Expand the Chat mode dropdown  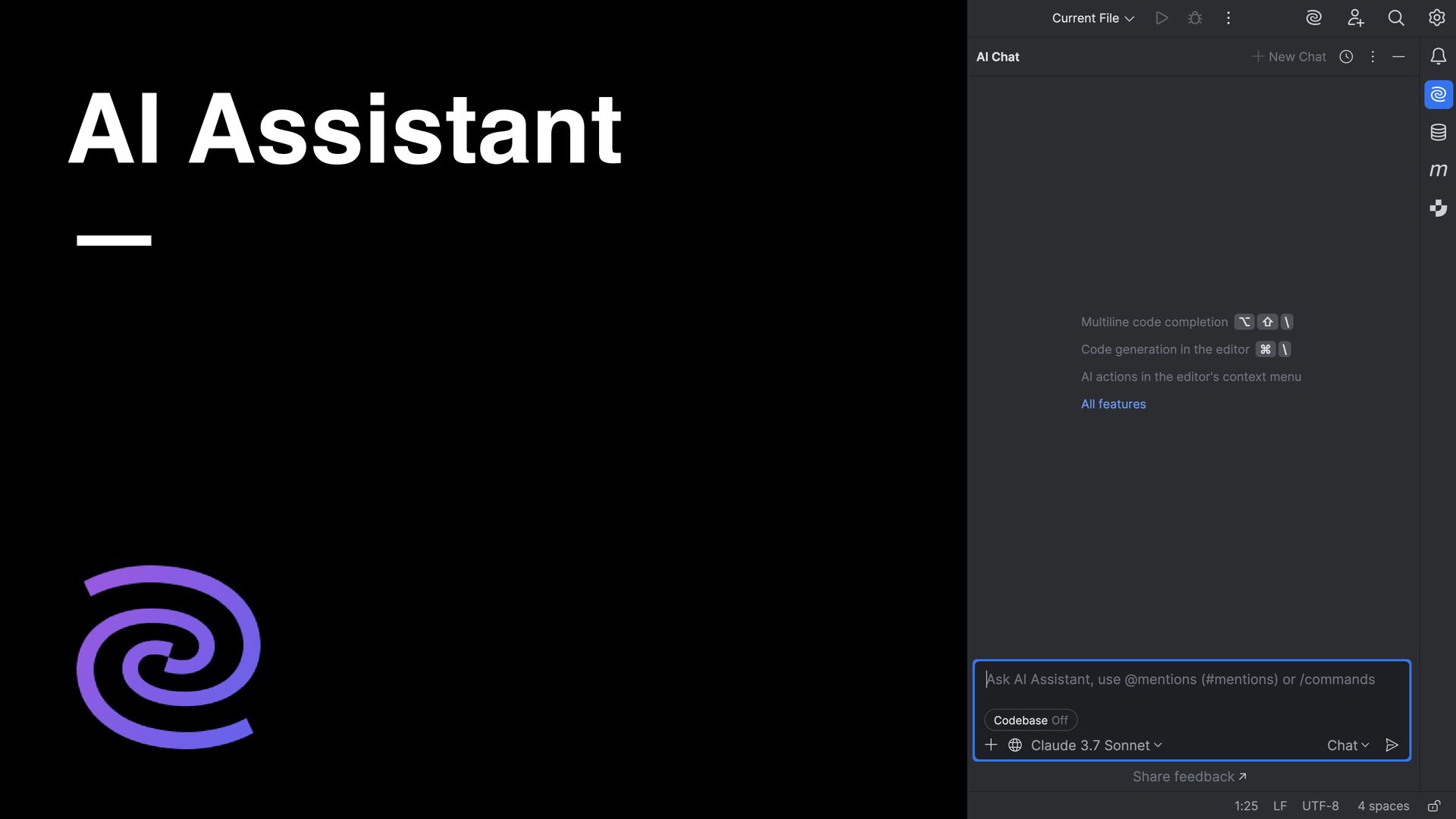tap(1348, 745)
